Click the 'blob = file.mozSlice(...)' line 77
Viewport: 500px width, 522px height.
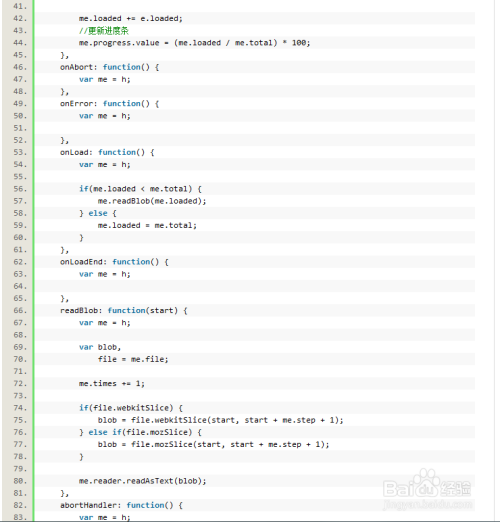[213, 444]
